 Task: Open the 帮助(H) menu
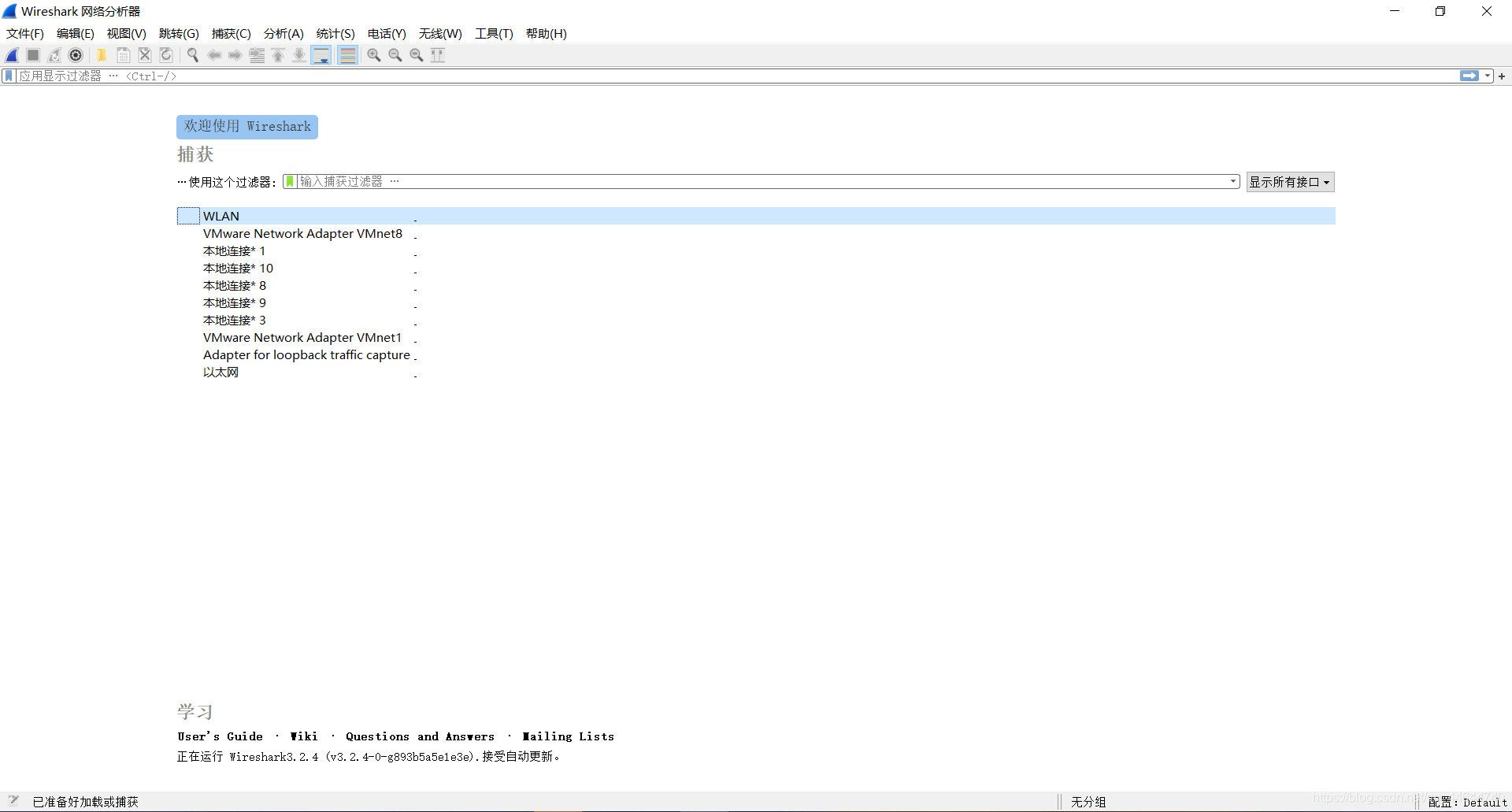point(547,34)
